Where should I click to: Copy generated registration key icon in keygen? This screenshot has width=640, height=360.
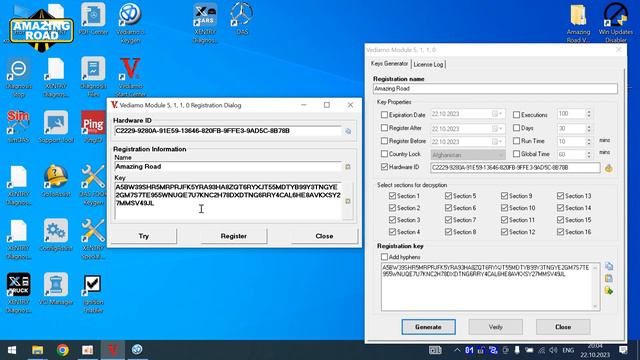point(609,267)
